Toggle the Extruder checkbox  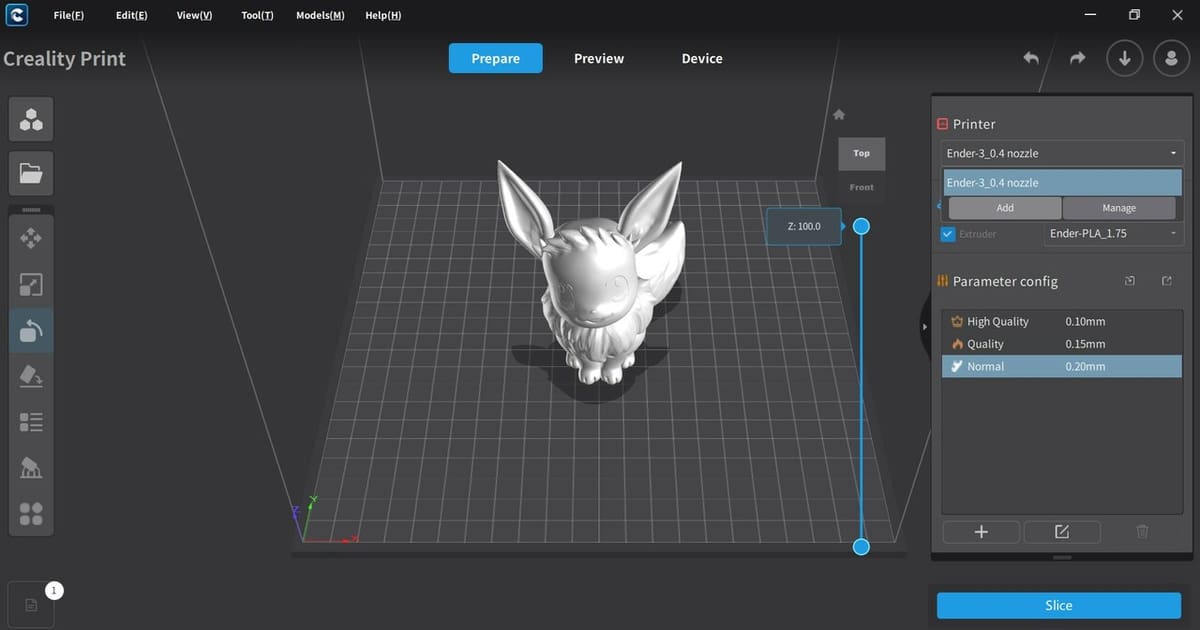pyautogui.click(x=948, y=234)
